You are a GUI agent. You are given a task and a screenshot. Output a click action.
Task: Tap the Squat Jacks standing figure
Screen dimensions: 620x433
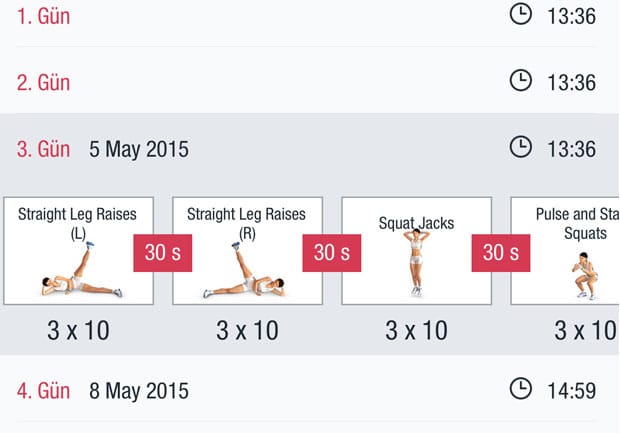pyautogui.click(x=416, y=262)
